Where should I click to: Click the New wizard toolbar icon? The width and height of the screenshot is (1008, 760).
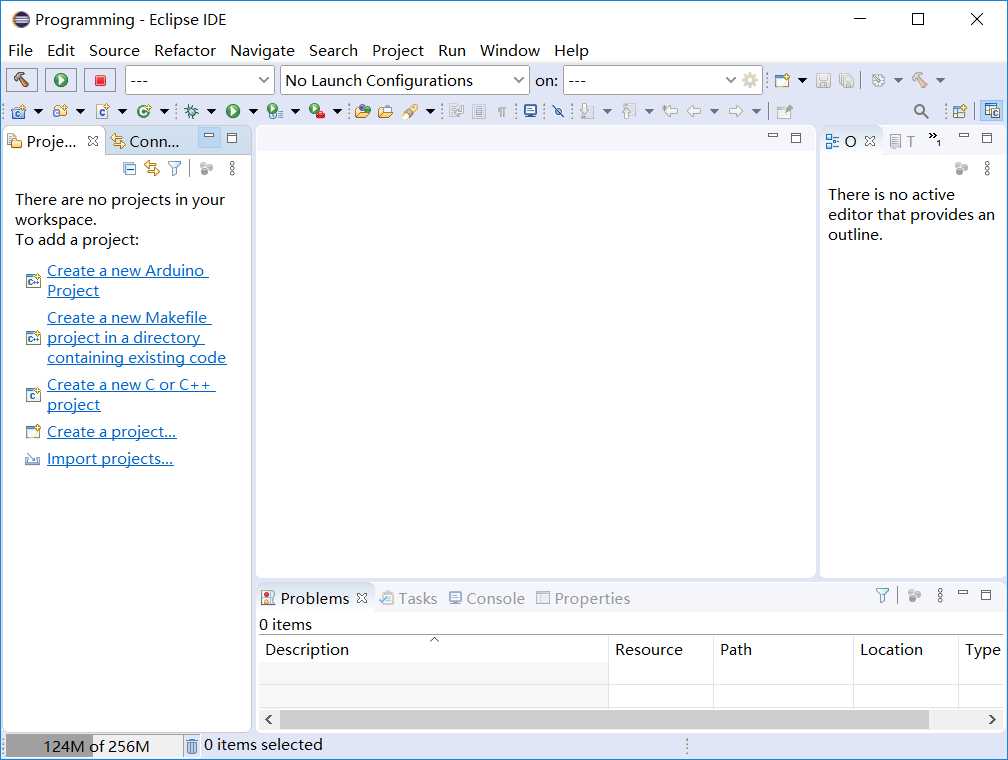782,80
